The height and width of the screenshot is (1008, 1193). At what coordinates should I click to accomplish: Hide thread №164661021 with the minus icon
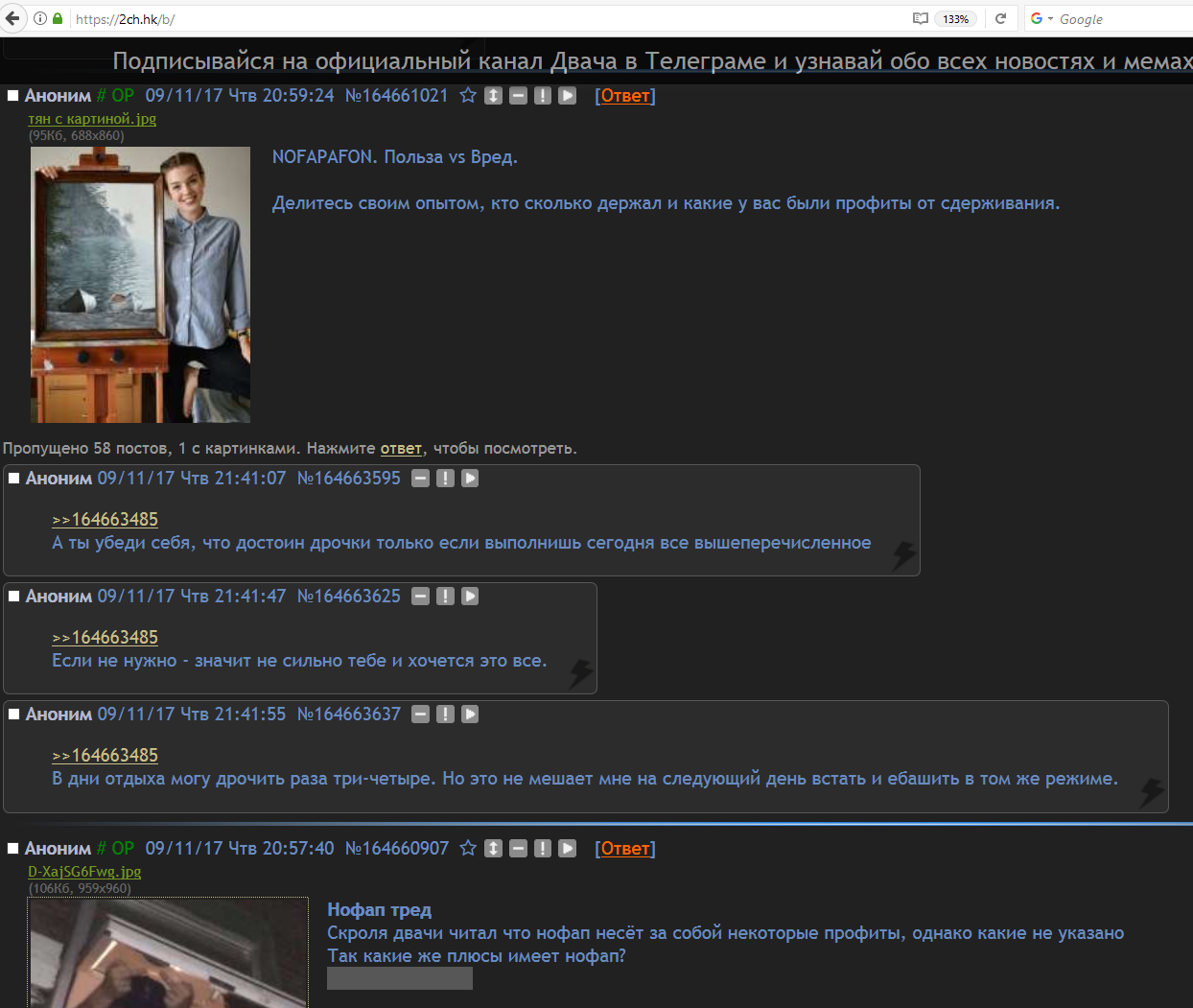click(518, 95)
